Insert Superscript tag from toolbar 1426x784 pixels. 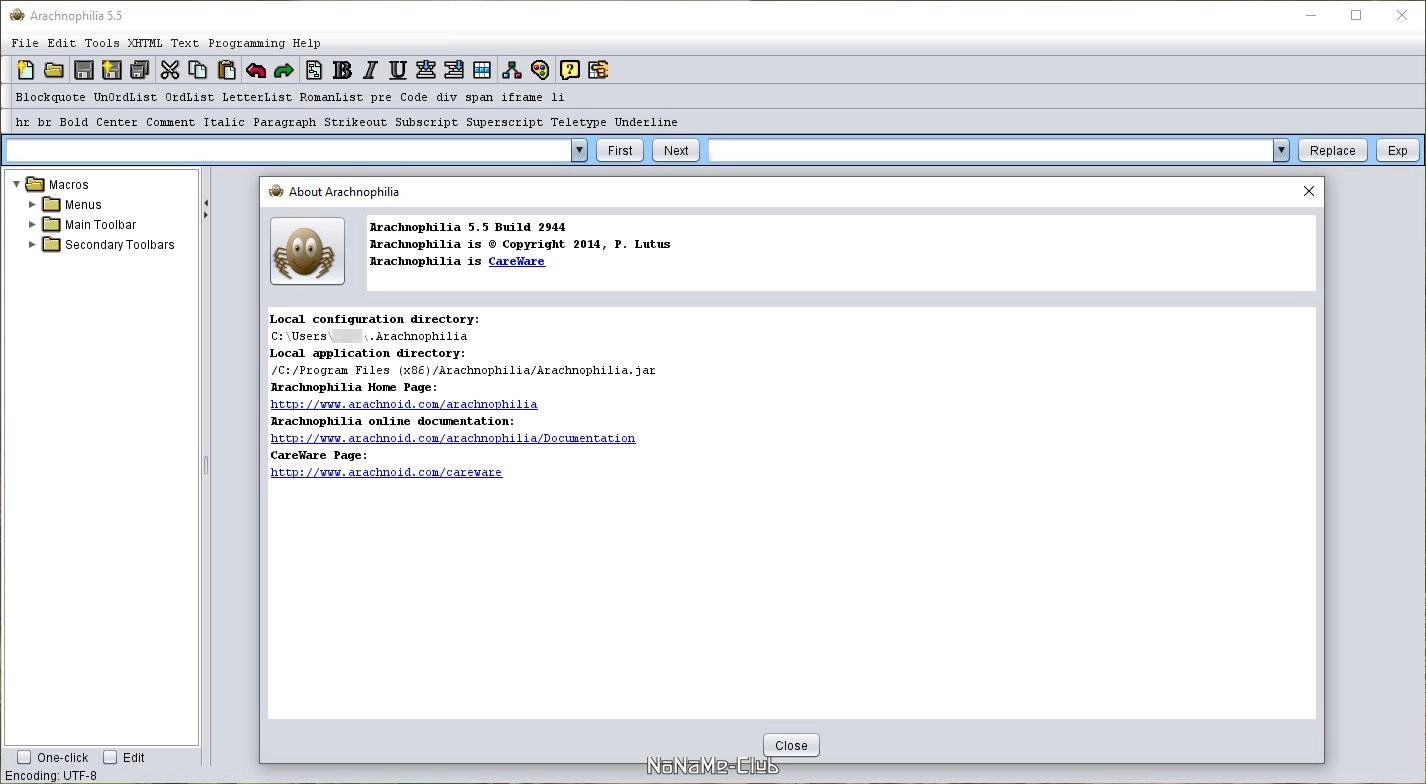click(505, 122)
